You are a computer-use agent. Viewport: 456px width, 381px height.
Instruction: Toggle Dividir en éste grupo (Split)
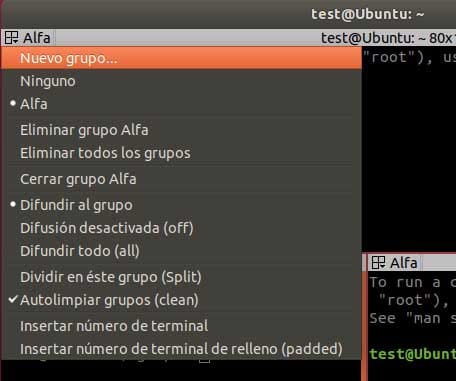[181, 277]
